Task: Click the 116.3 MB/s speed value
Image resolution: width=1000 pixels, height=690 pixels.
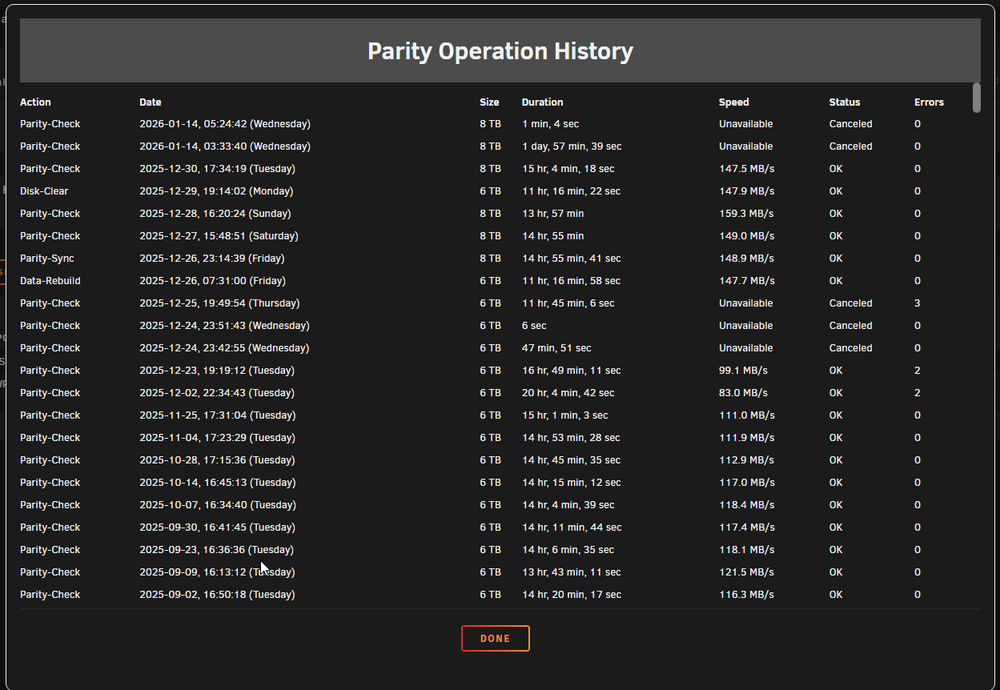Action: click(746, 594)
